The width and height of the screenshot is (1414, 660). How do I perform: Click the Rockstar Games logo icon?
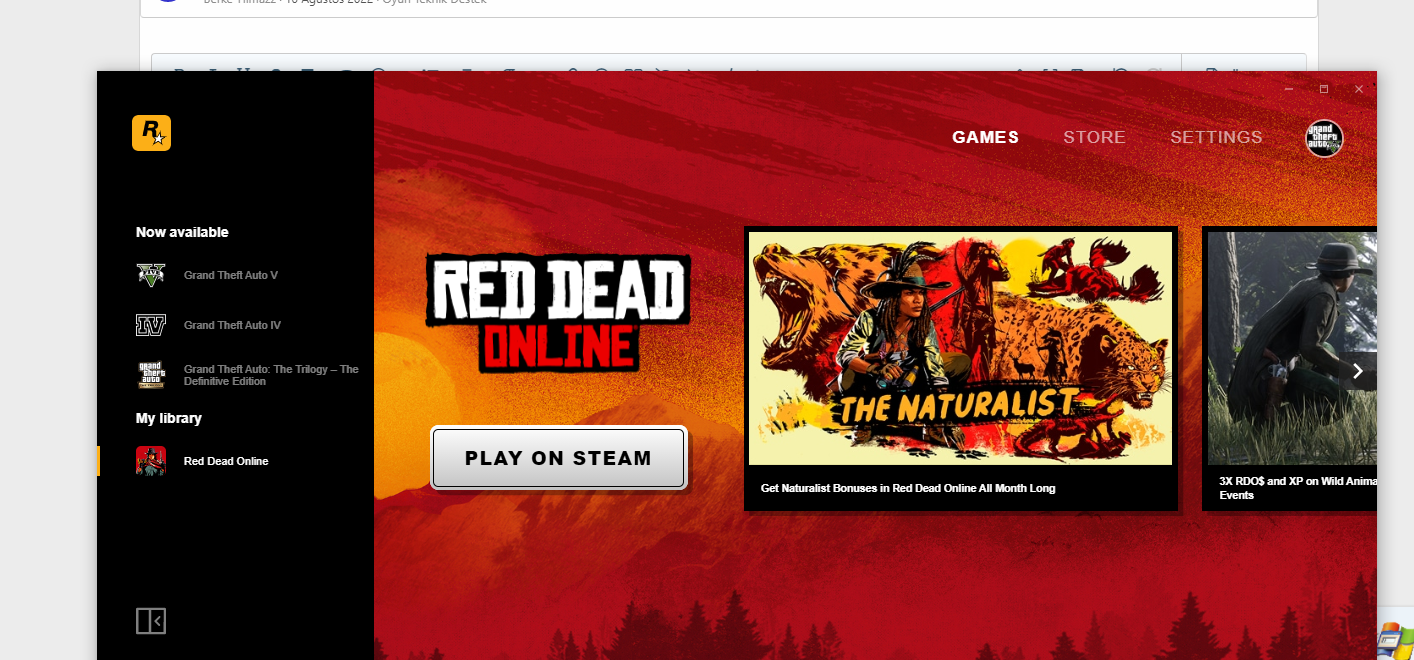(x=151, y=133)
